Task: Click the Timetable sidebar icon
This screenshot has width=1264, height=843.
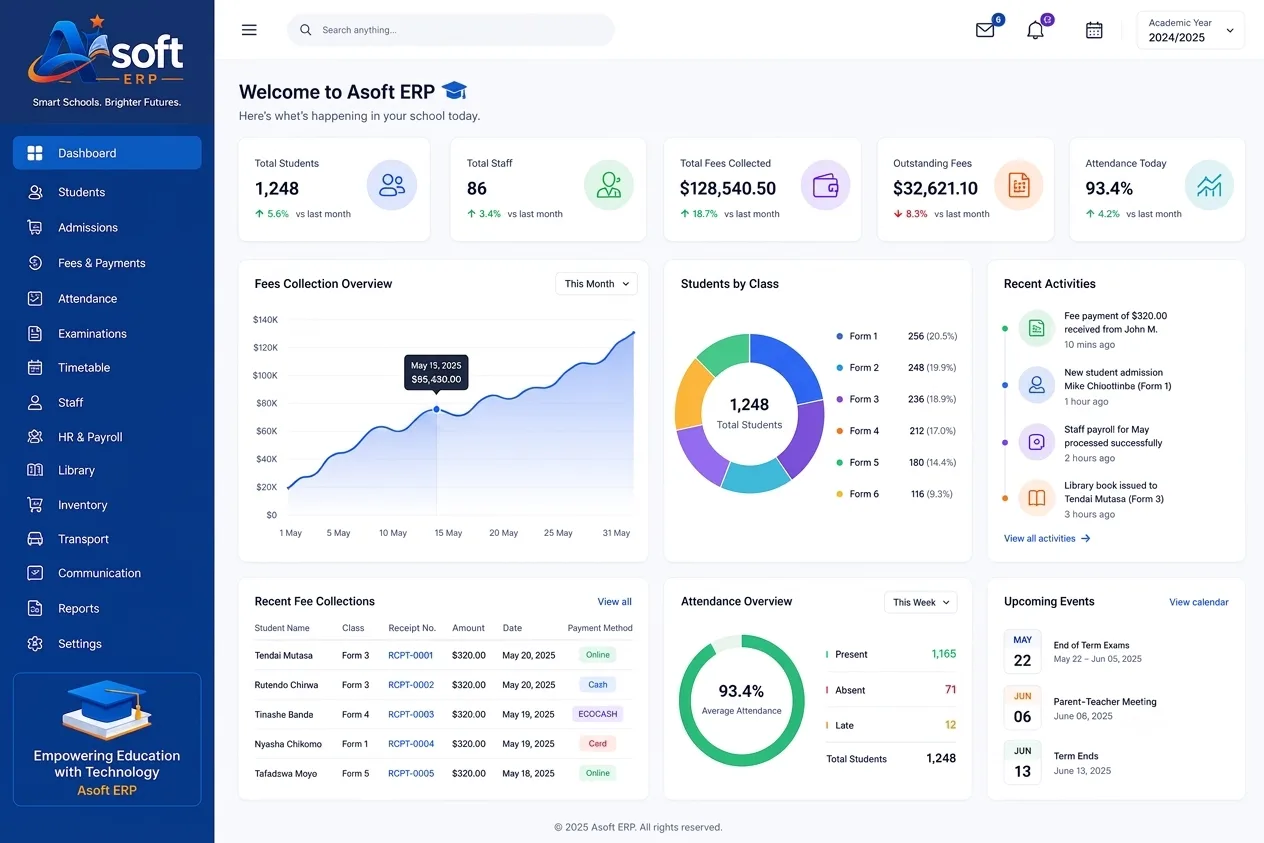Action: pos(35,367)
